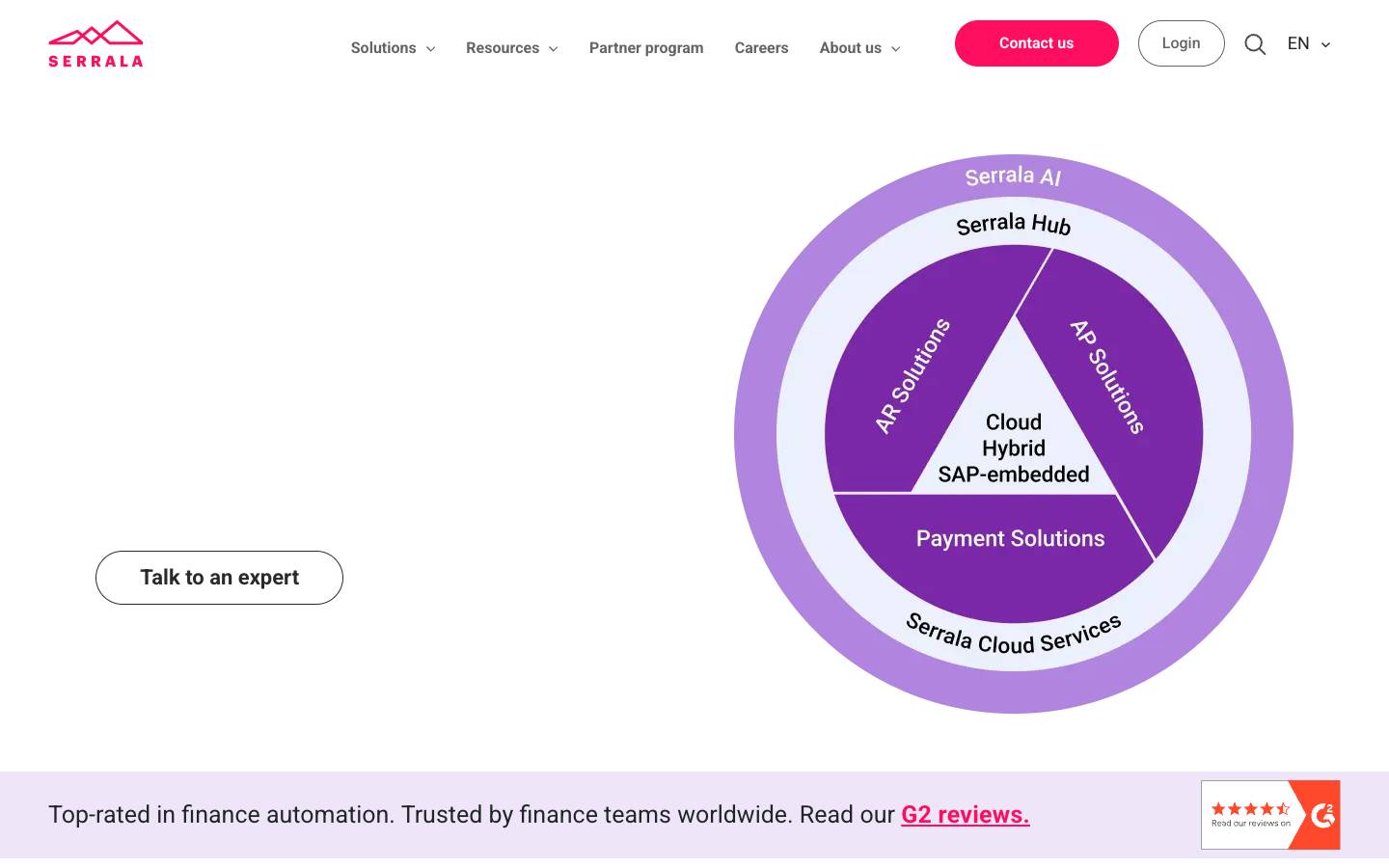Follow the G2 reviews link

tap(966, 815)
